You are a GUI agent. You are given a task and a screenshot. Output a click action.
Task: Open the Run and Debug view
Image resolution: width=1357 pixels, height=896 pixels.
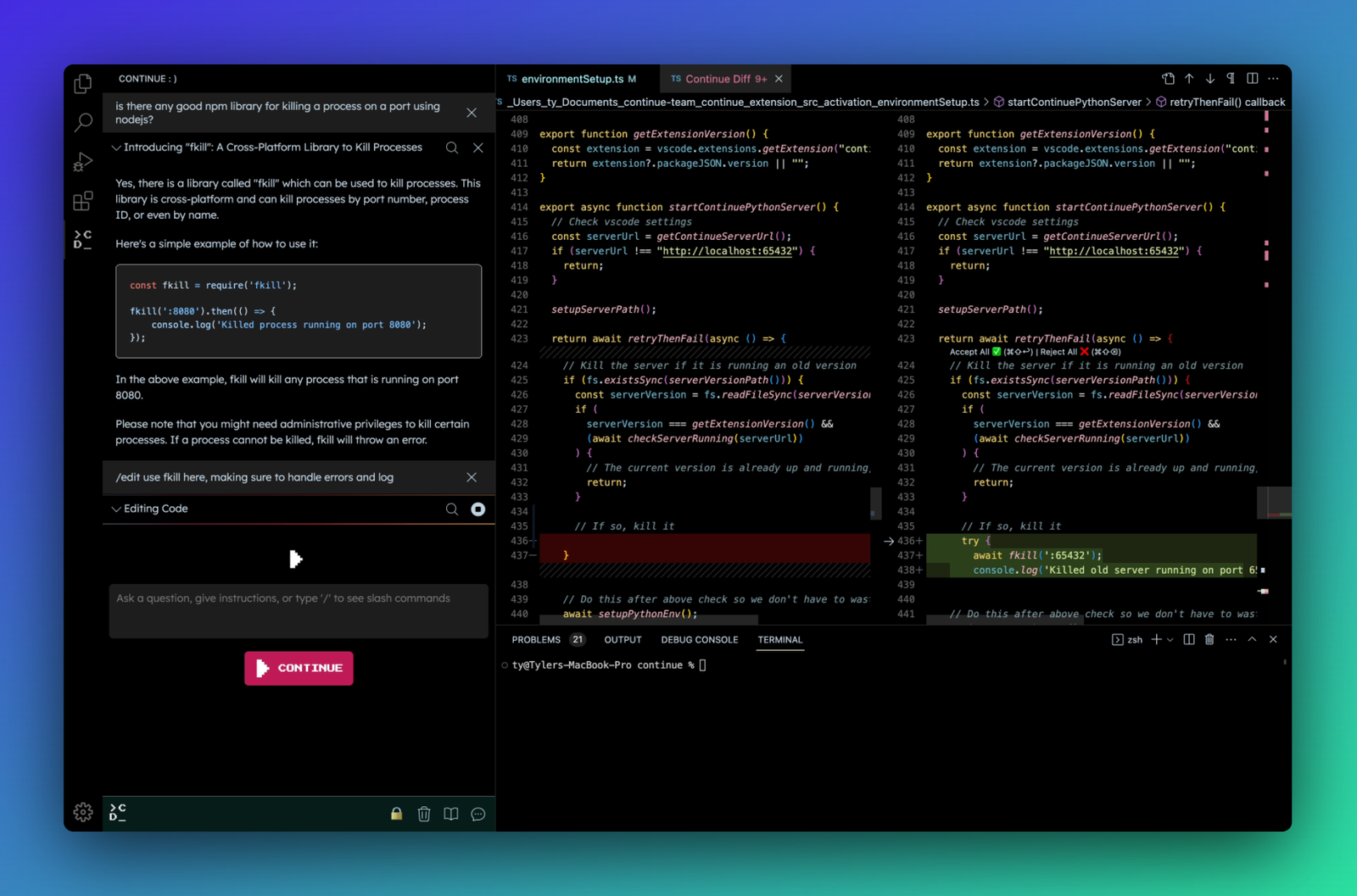click(82, 161)
